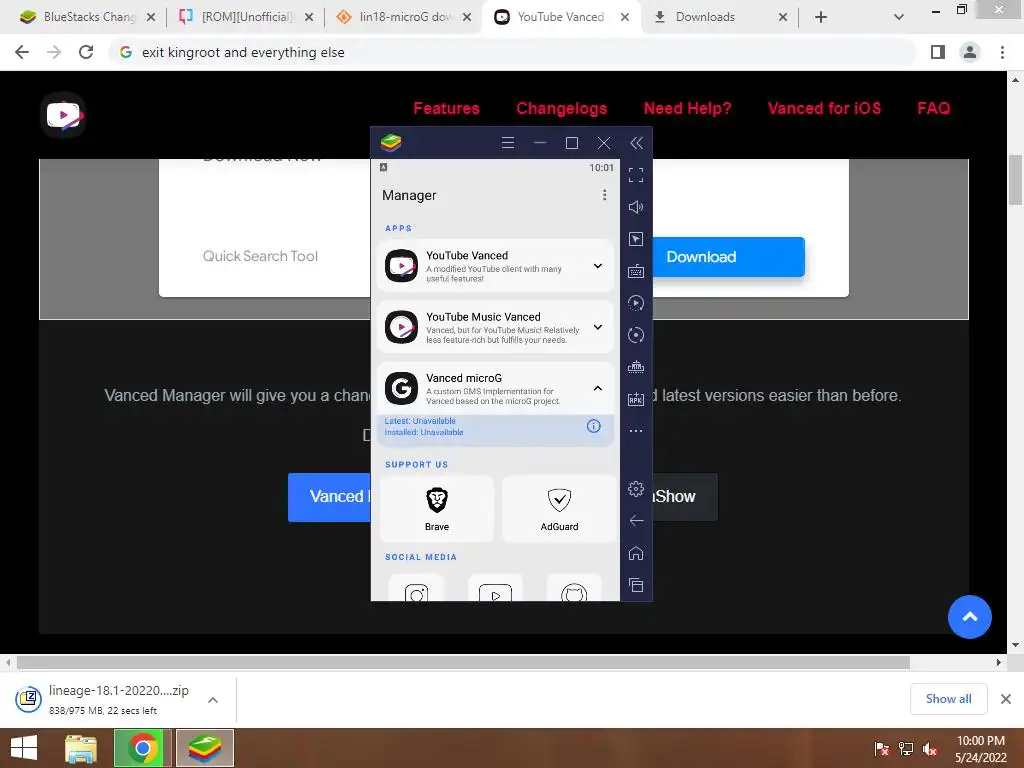This screenshot has height=768, width=1024.
Task: Click the blue scroll-to-top button
Action: tap(970, 616)
